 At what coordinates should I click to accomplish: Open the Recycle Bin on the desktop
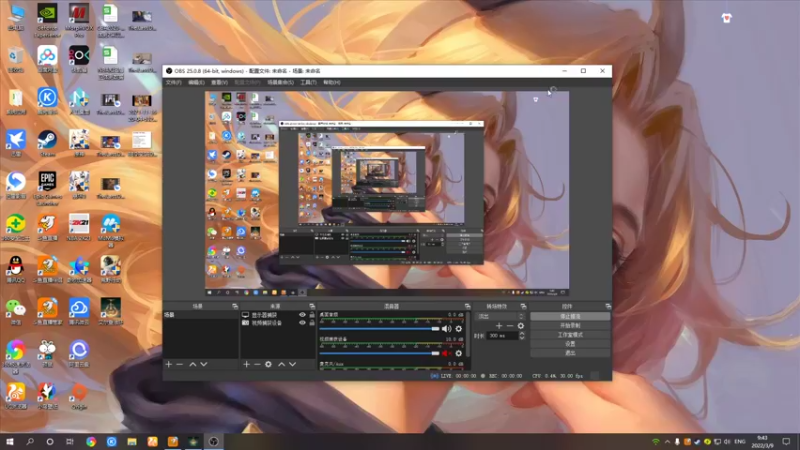pyautogui.click(x=16, y=59)
